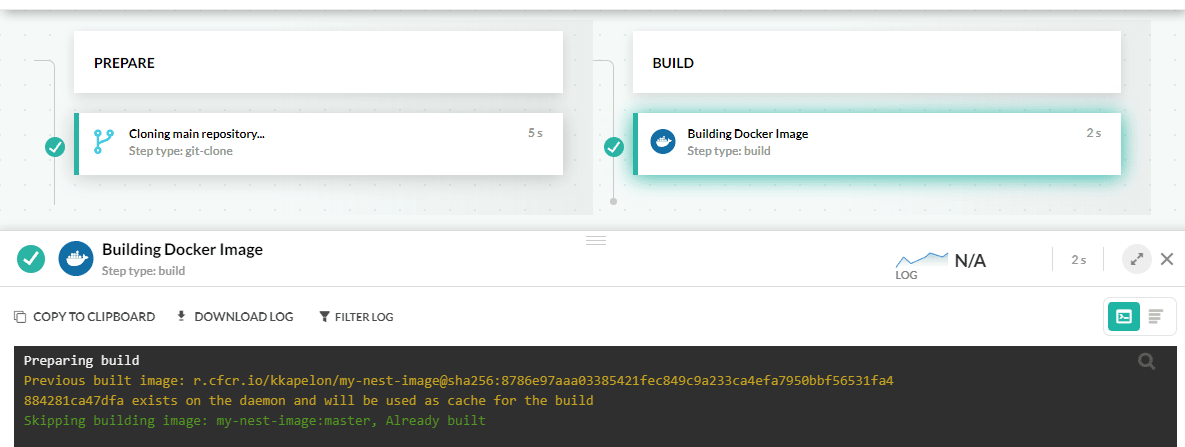Open the Filter Log options
The height and width of the screenshot is (447, 1185).
point(356,317)
